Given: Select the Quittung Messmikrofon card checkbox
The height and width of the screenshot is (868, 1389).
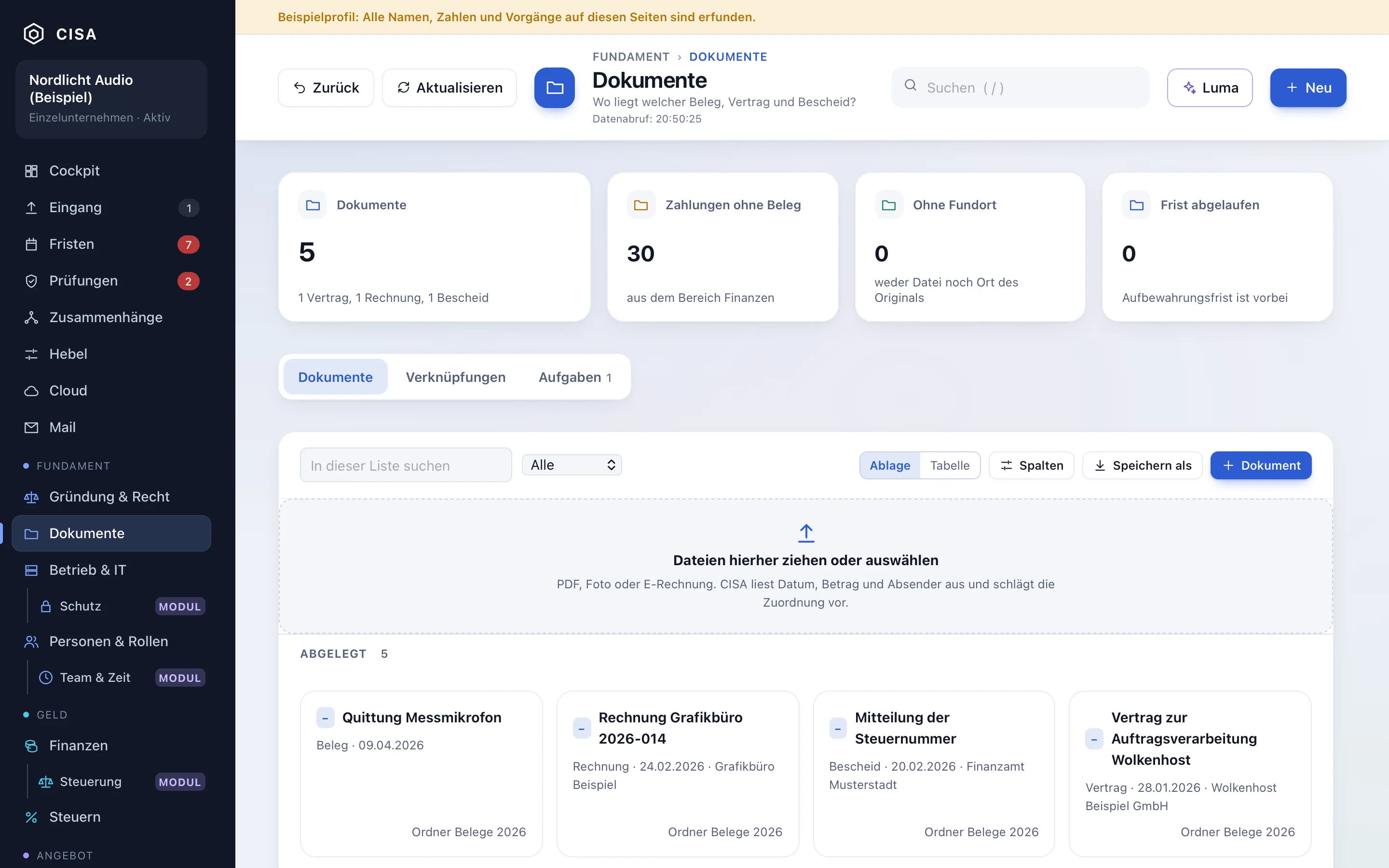Looking at the screenshot, I should pos(325,718).
